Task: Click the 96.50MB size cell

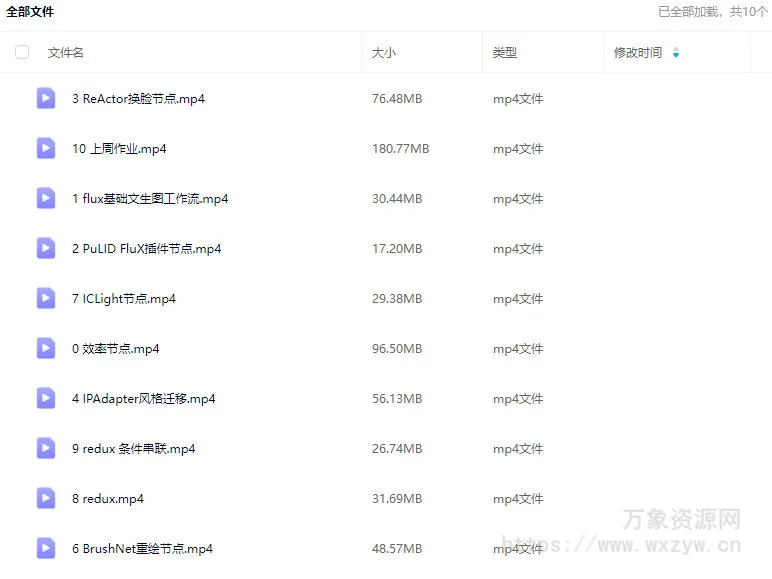Action: tap(397, 349)
